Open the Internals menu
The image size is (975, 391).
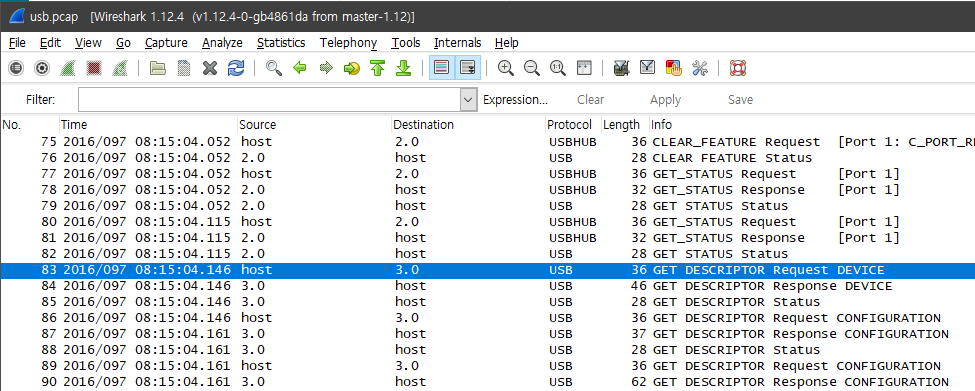click(458, 43)
